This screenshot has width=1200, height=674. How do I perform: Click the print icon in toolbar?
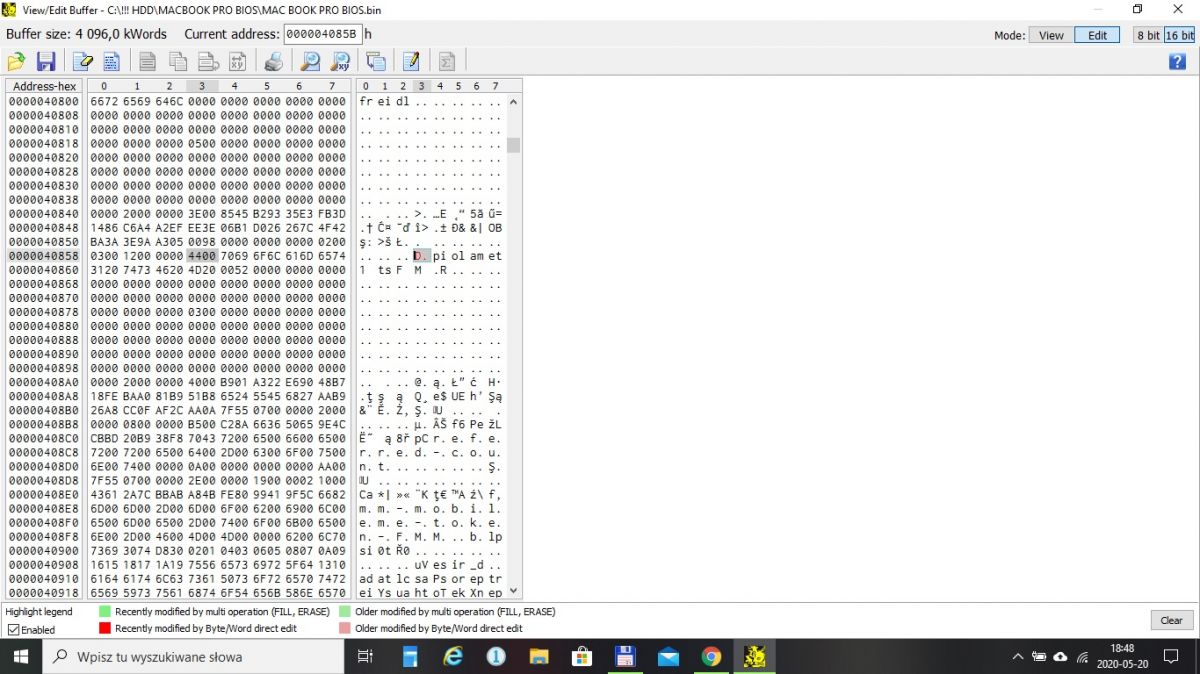tap(273, 61)
